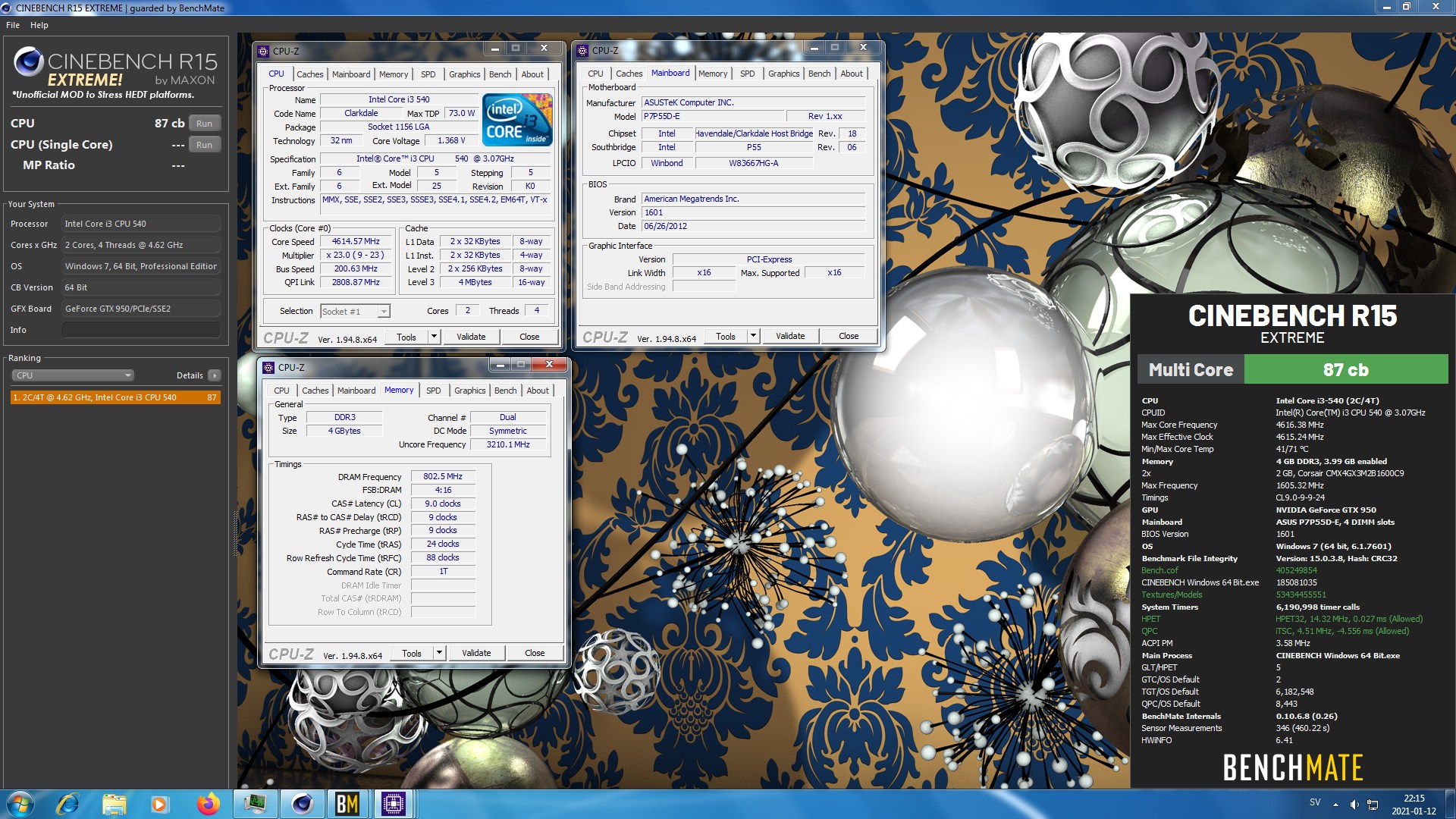Click CPU-Z icon in Memory window title bar
Image resolution: width=1456 pixels, height=819 pixels.
click(x=268, y=367)
